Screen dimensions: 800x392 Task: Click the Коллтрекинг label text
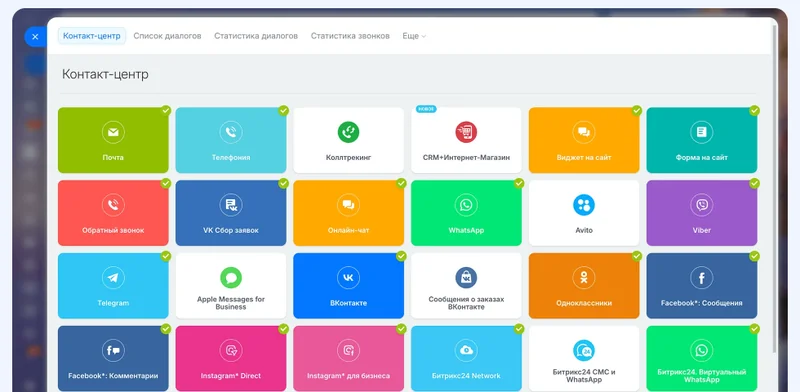click(348, 158)
